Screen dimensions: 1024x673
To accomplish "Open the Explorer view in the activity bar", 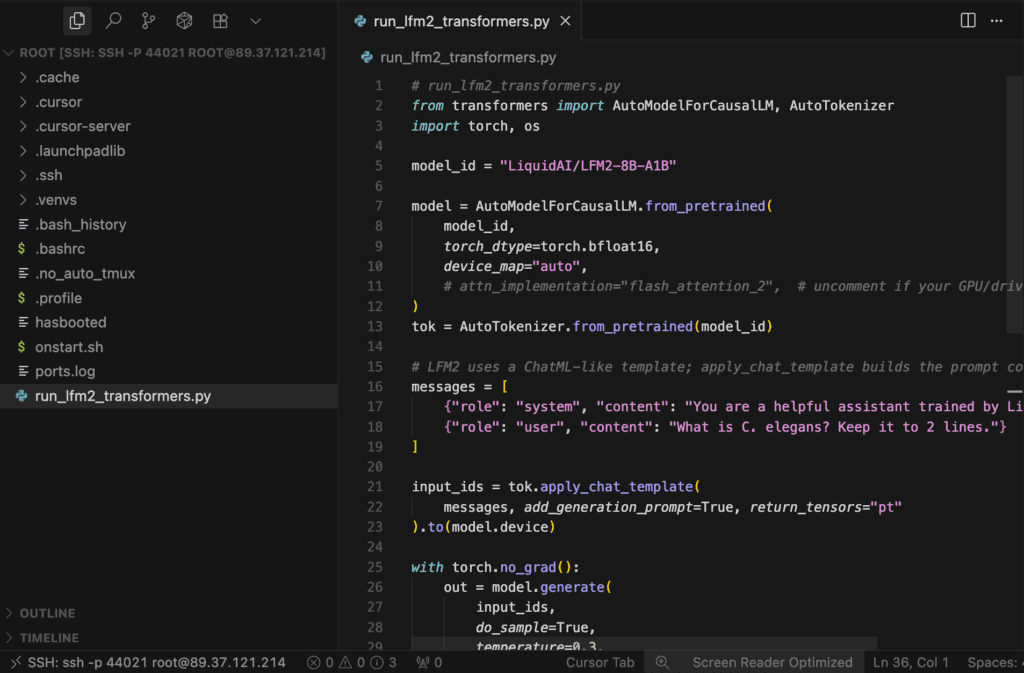I will [77, 20].
